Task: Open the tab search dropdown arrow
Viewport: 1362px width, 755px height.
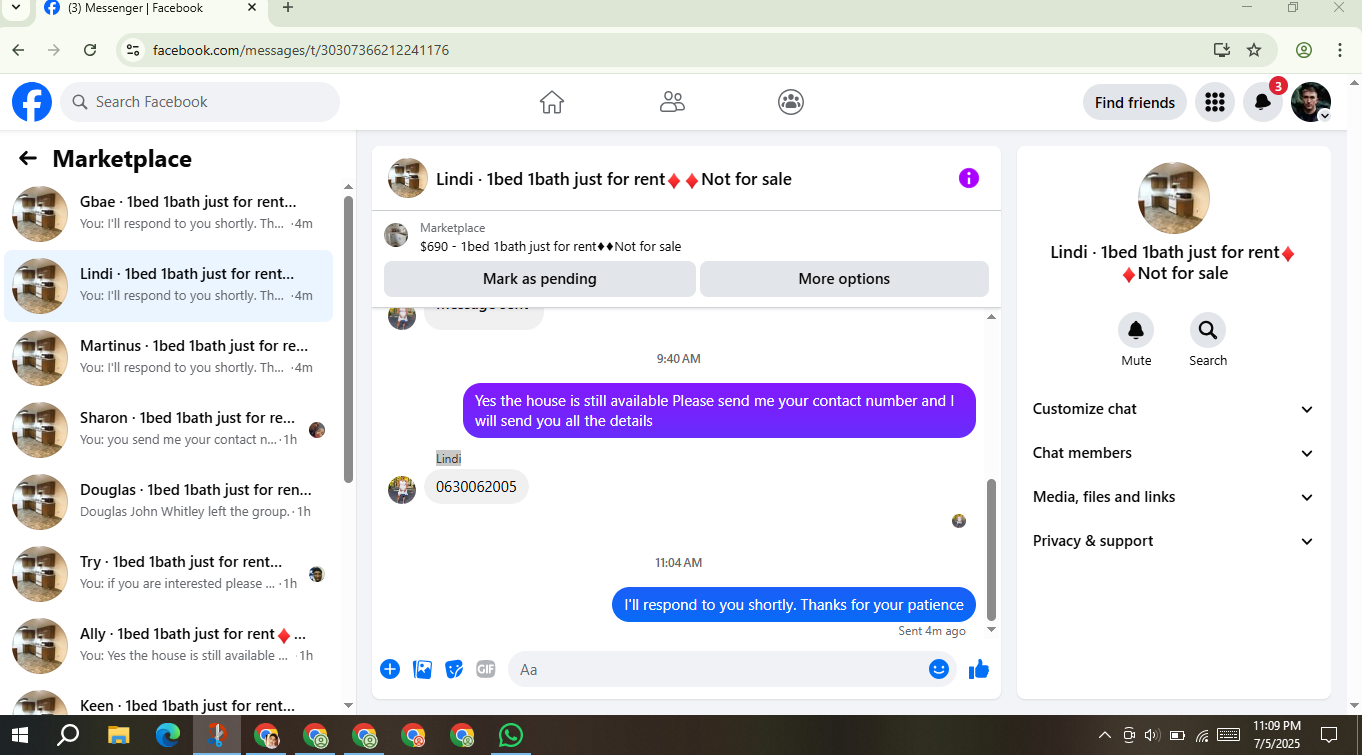Action: 15,8
